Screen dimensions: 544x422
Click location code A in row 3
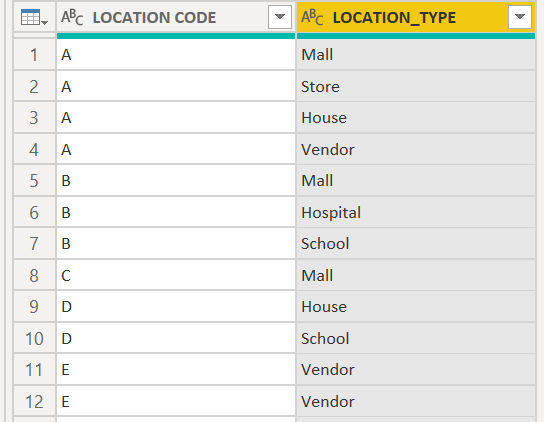click(176, 118)
